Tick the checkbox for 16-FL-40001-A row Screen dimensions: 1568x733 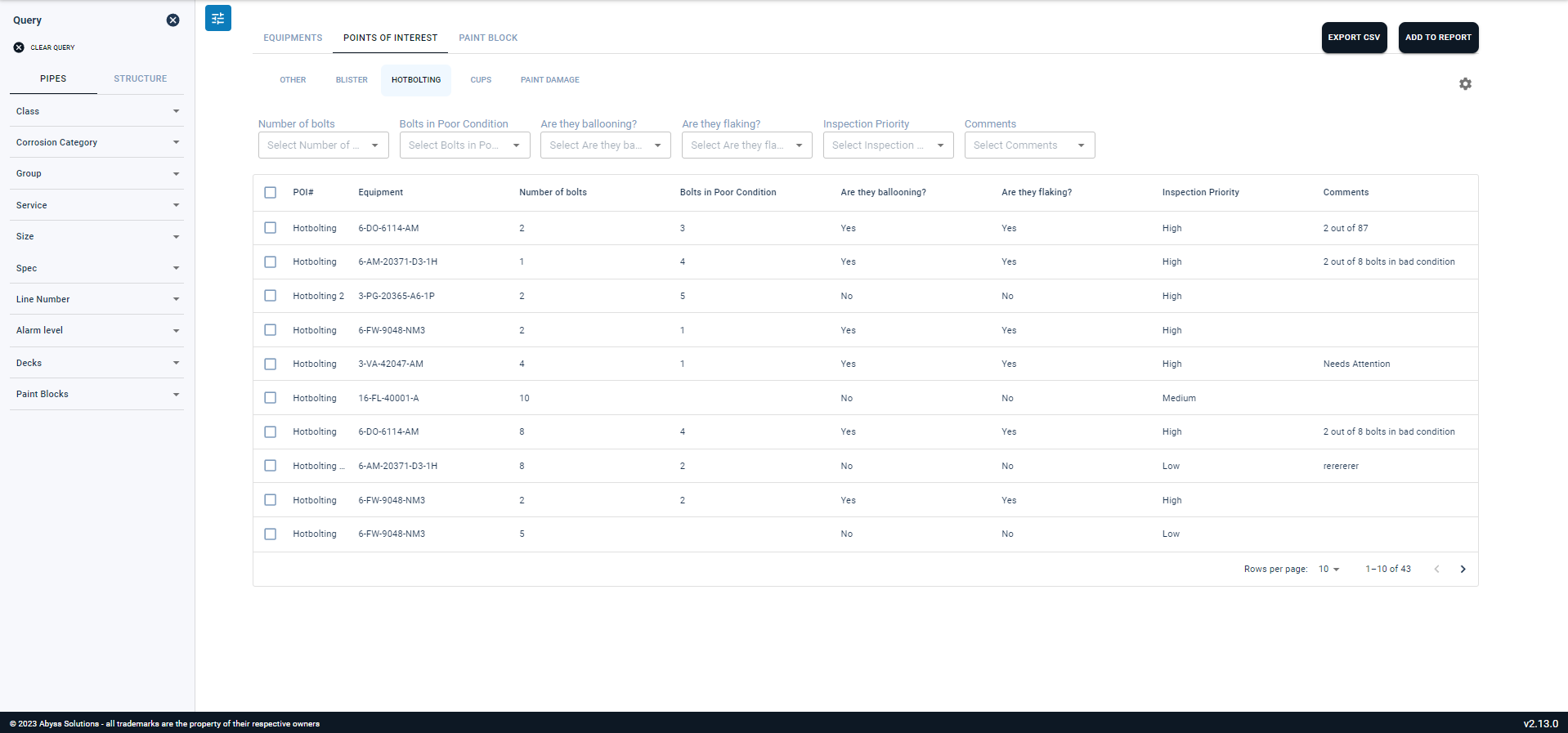coord(271,398)
